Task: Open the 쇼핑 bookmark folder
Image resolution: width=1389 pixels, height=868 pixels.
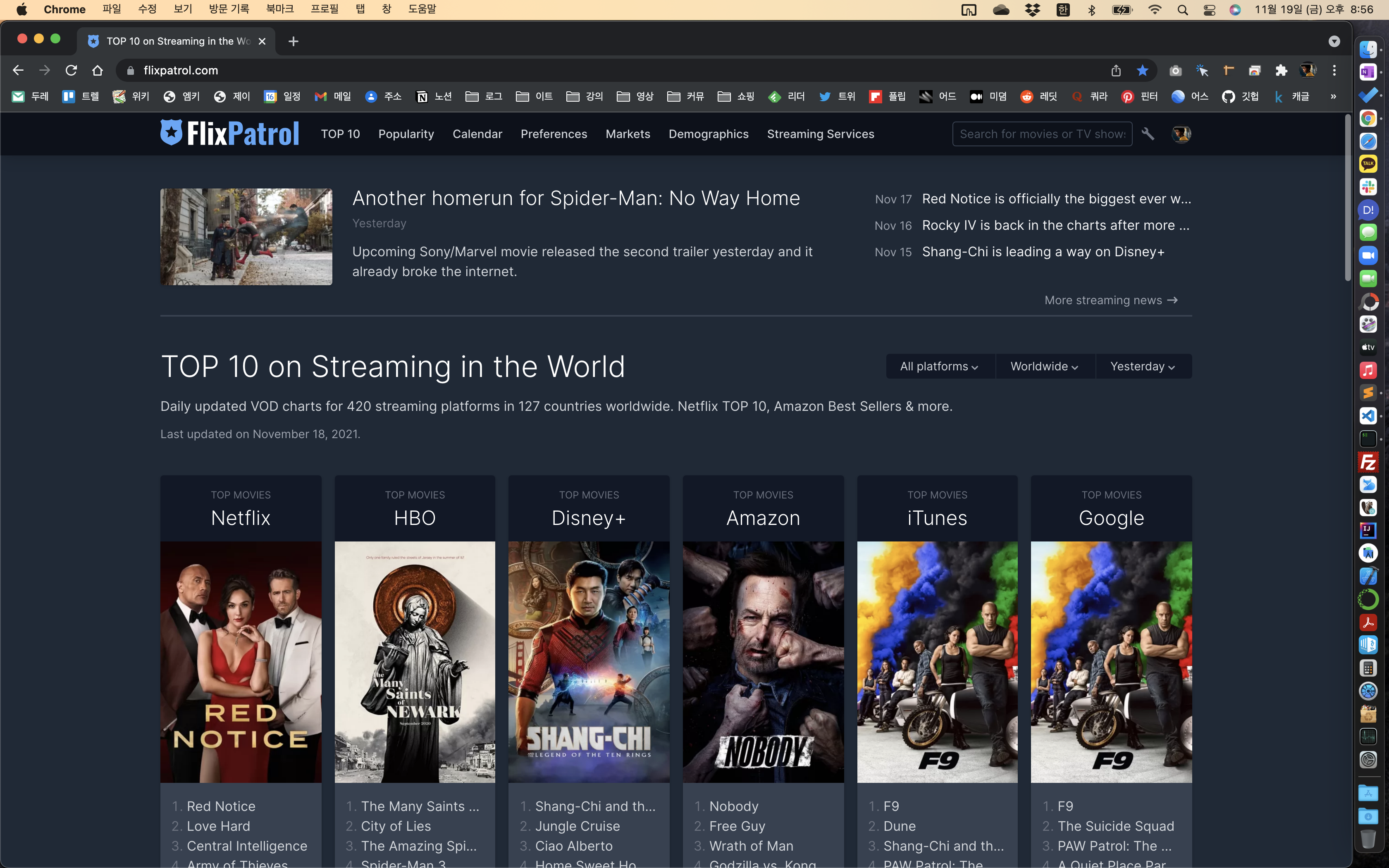Action: pos(736,96)
